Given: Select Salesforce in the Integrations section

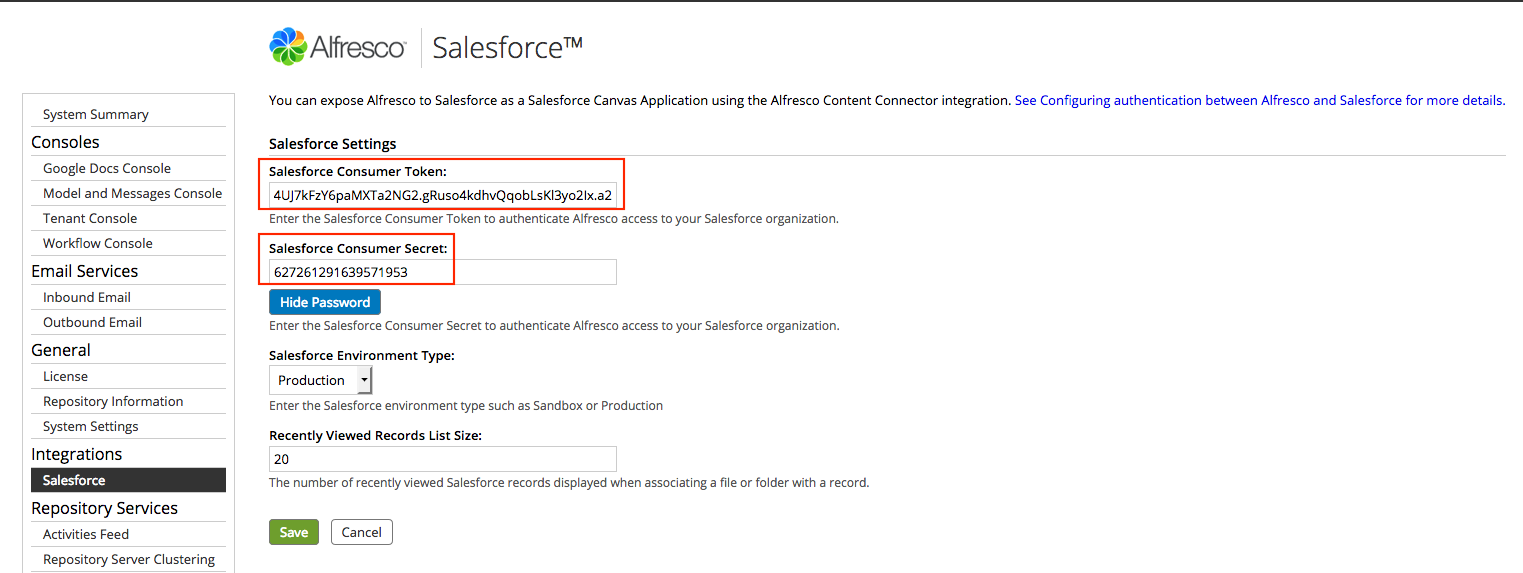Looking at the screenshot, I should [x=74, y=480].
